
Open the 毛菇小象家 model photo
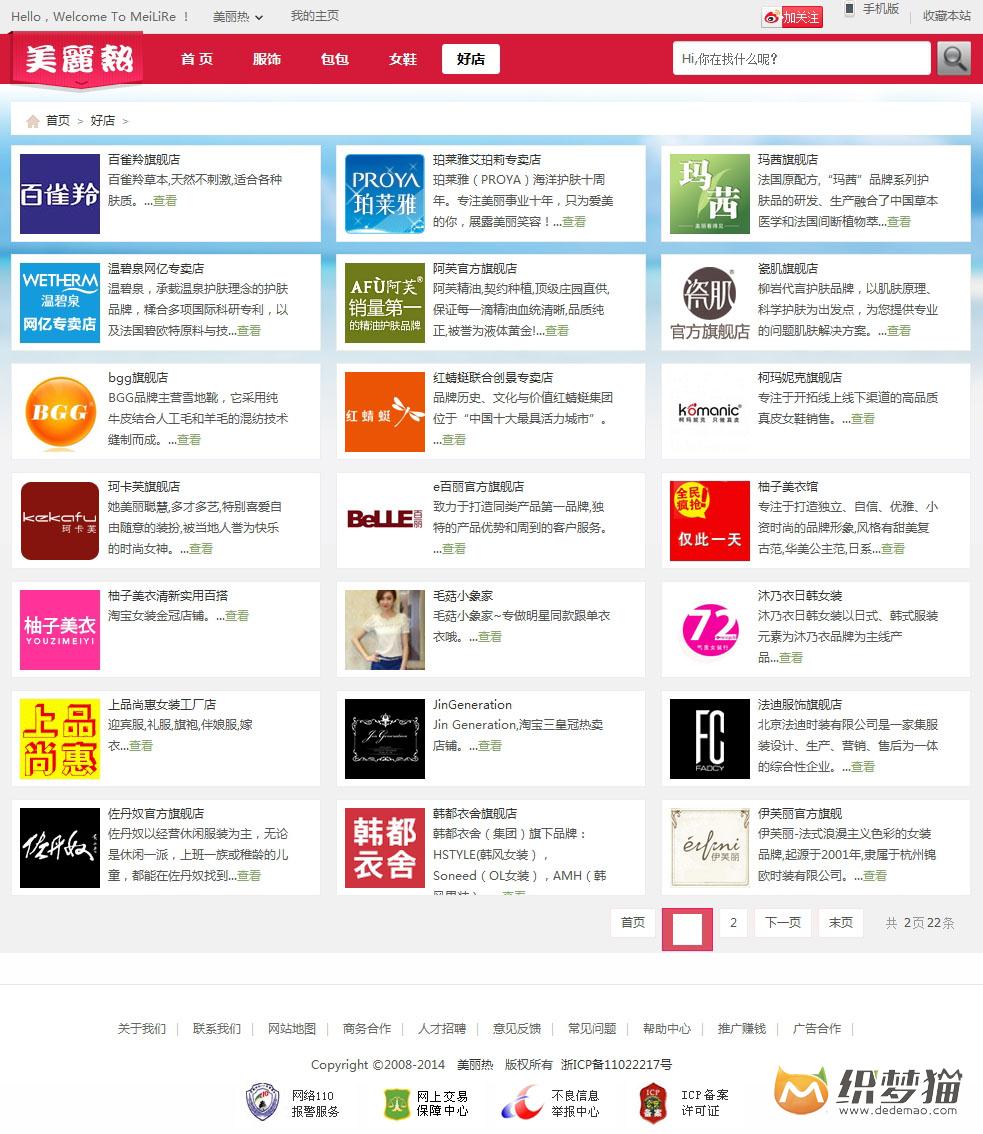pos(385,630)
